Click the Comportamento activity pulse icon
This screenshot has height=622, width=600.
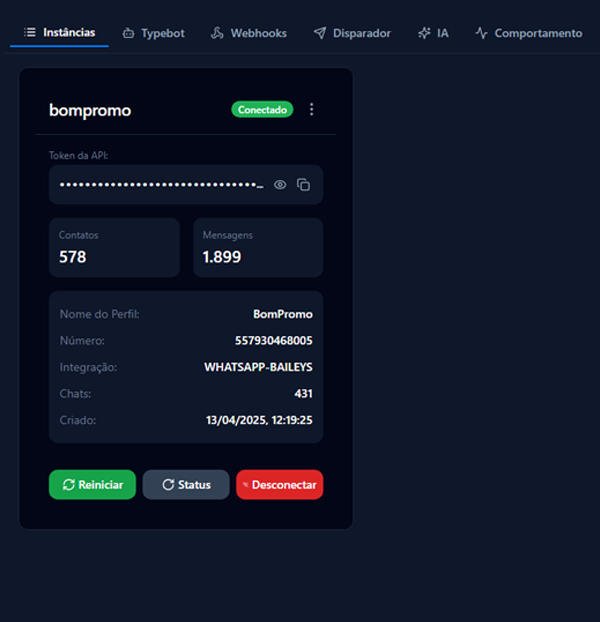[481, 33]
